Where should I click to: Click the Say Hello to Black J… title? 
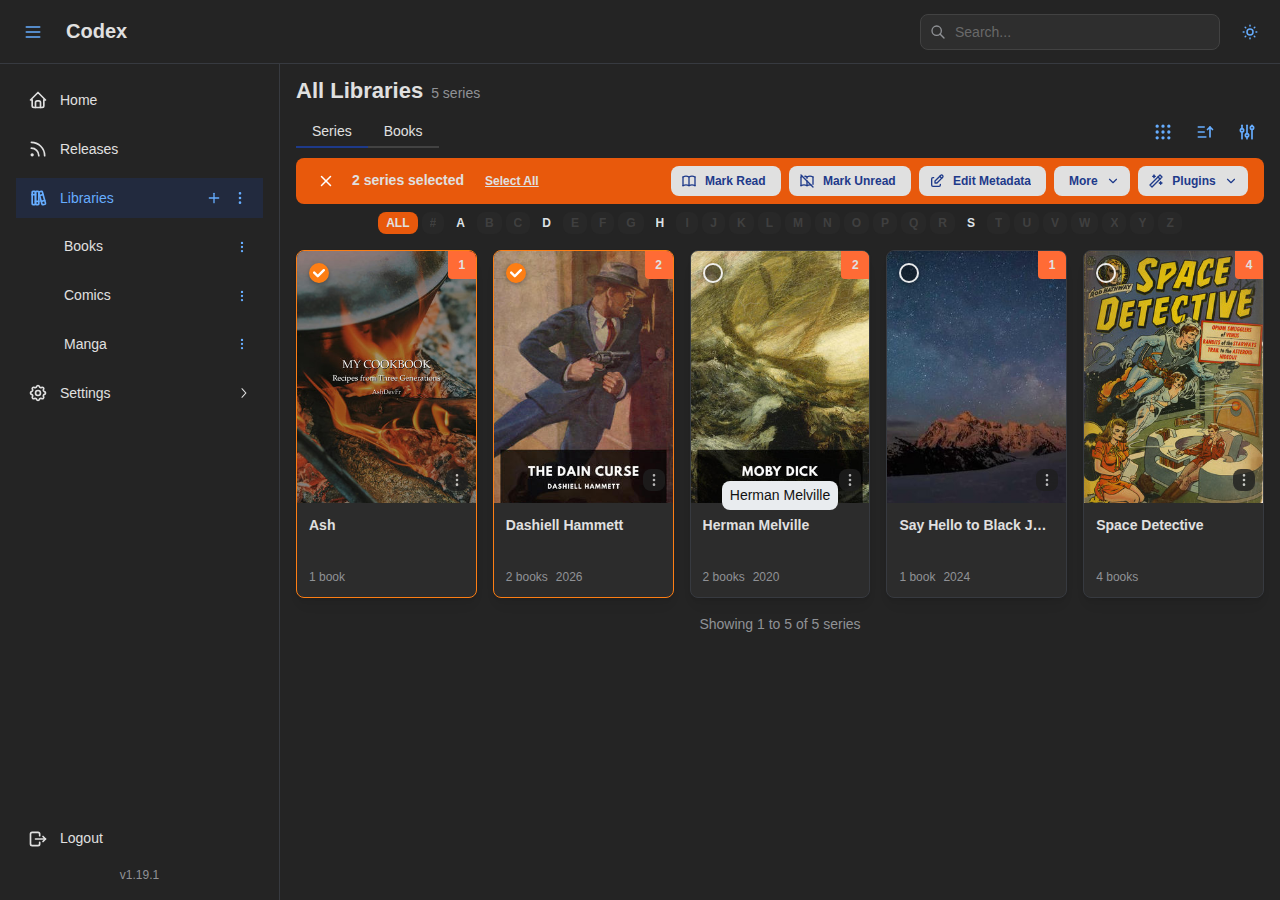[x=973, y=525]
